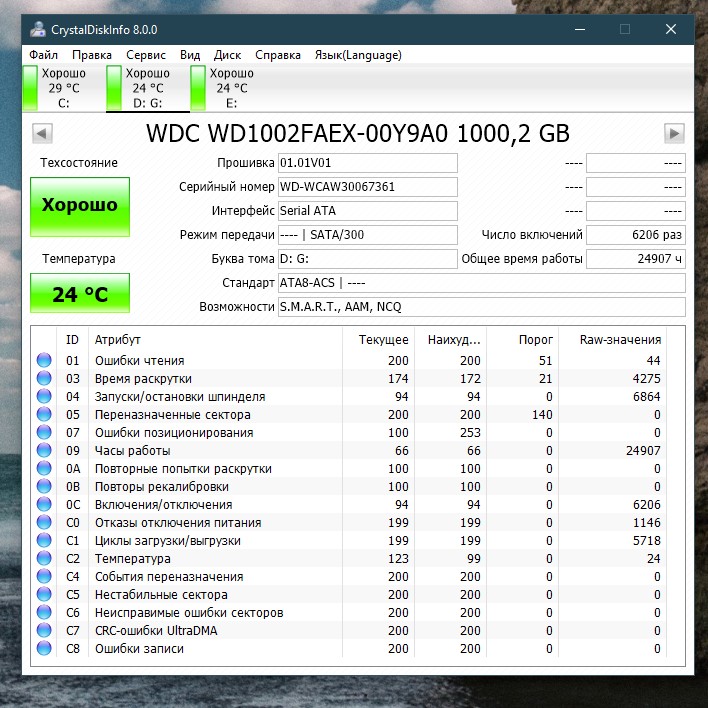
Task: Open the Файл menu
Action: 43,55
